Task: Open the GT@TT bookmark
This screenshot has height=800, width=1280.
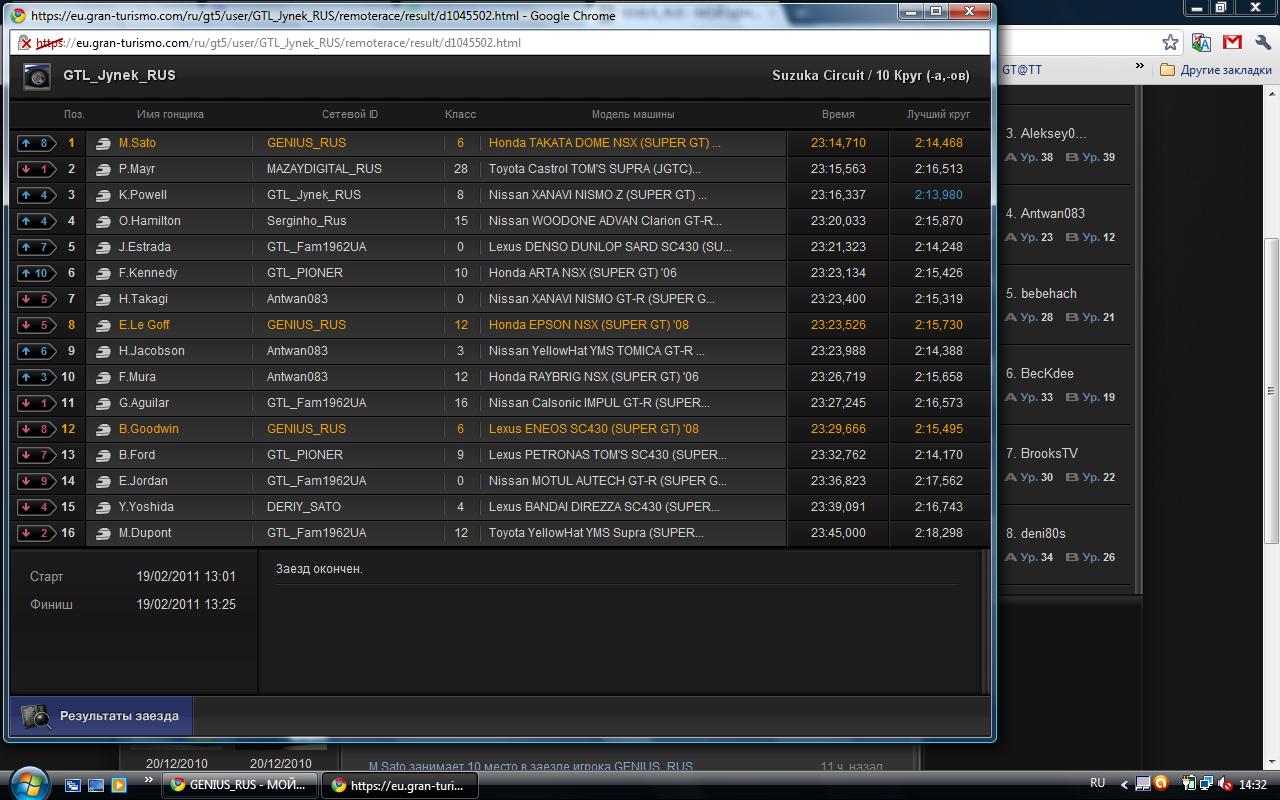Action: pos(1022,70)
